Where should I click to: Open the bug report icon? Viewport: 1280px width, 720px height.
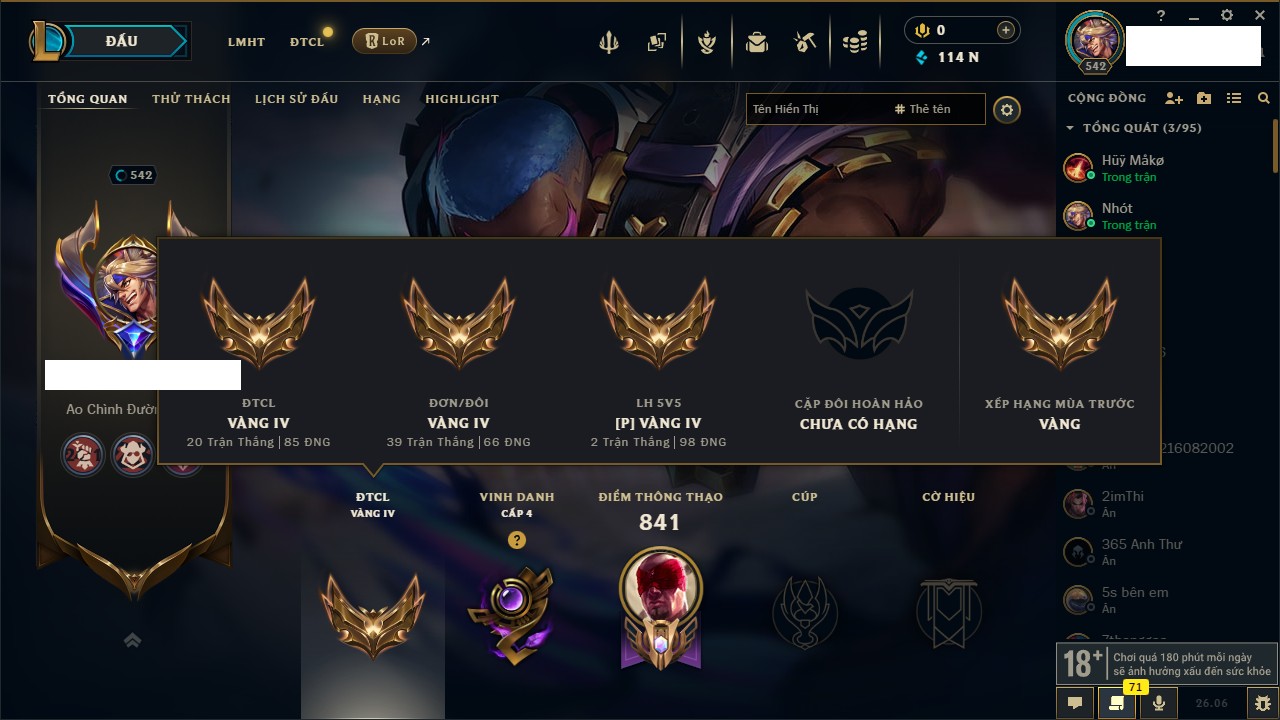pyautogui.click(x=1263, y=703)
